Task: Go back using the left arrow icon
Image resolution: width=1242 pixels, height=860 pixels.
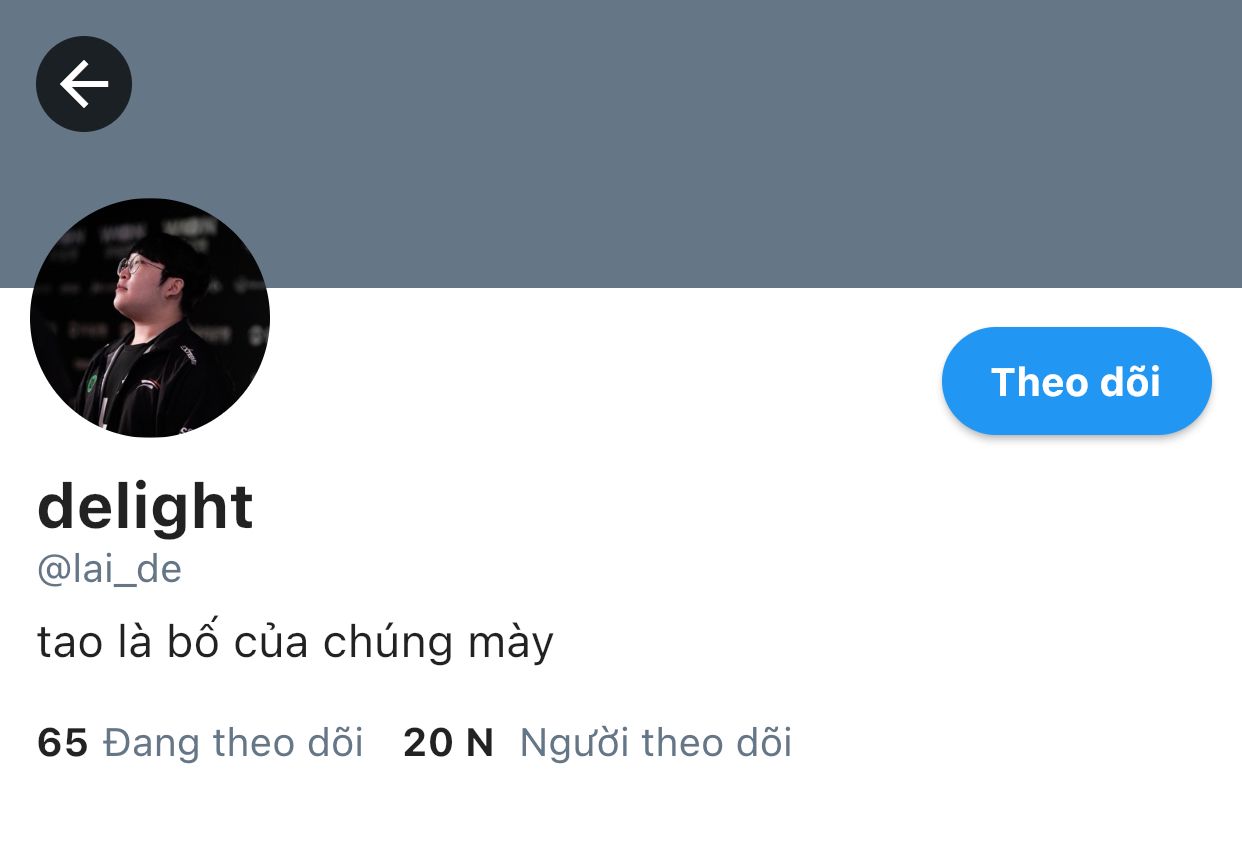Action: (84, 84)
